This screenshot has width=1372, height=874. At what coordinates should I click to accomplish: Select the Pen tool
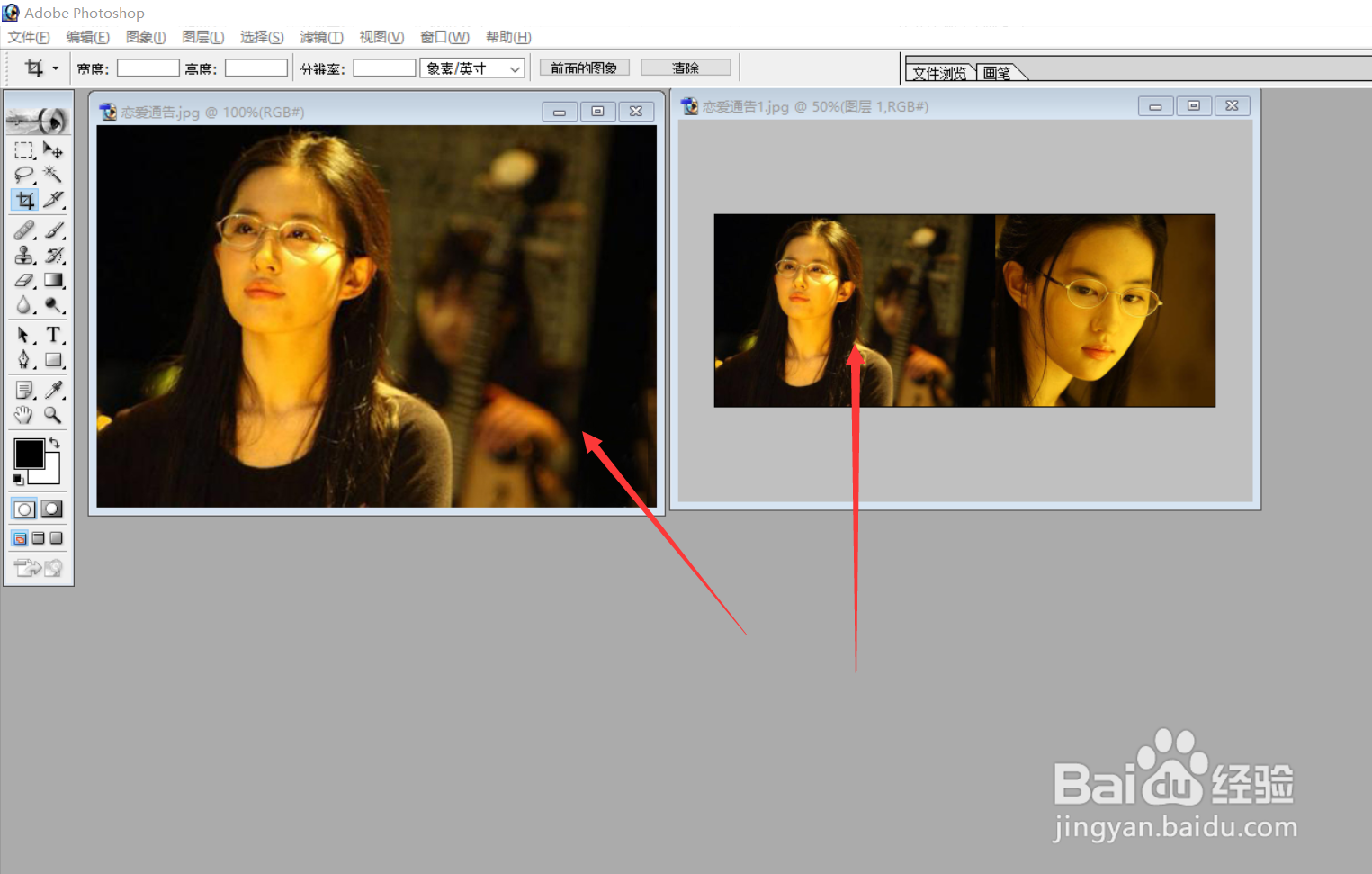point(24,360)
